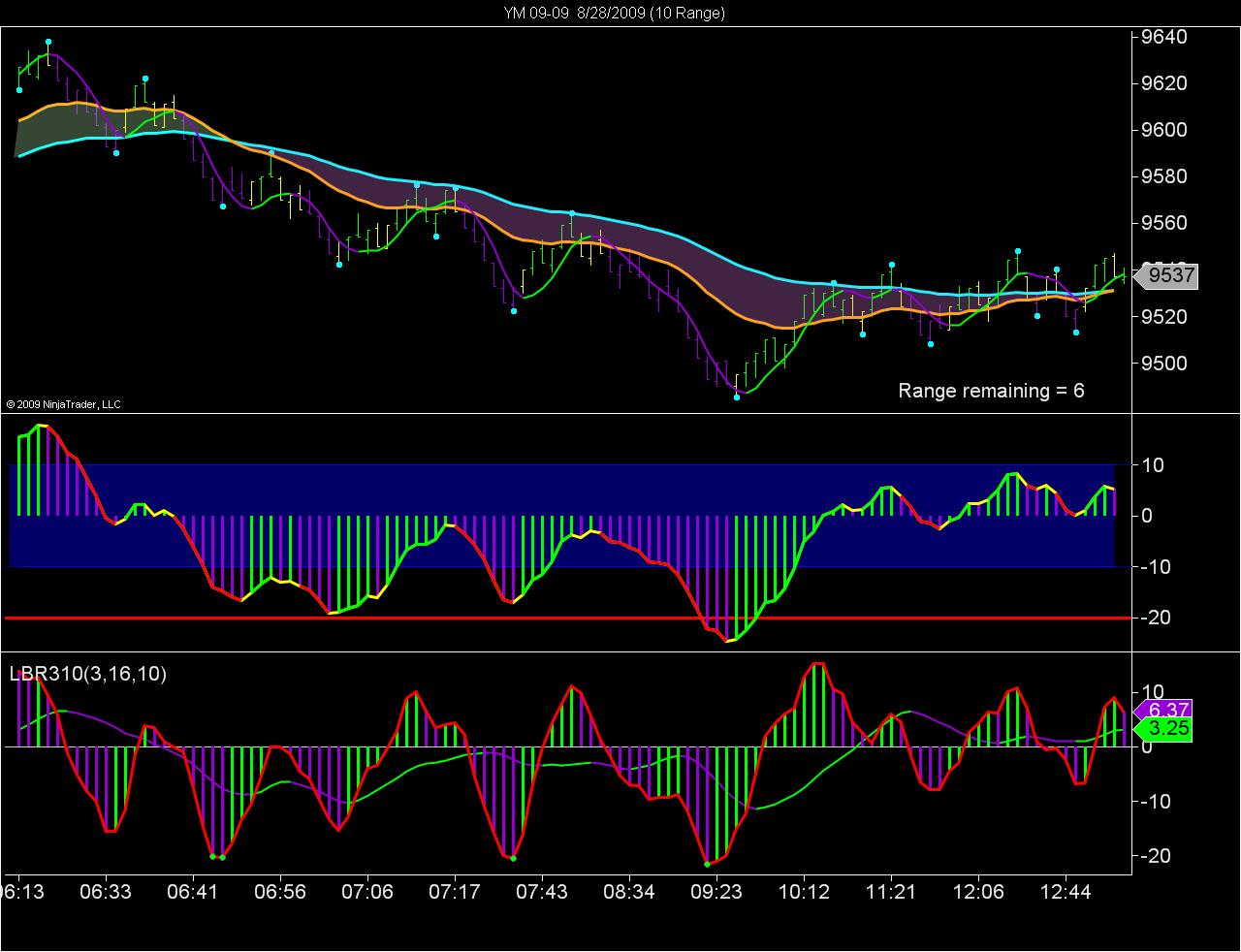Click the 06:41 time axis label
This screenshot has height=952, width=1241.
tap(193, 890)
